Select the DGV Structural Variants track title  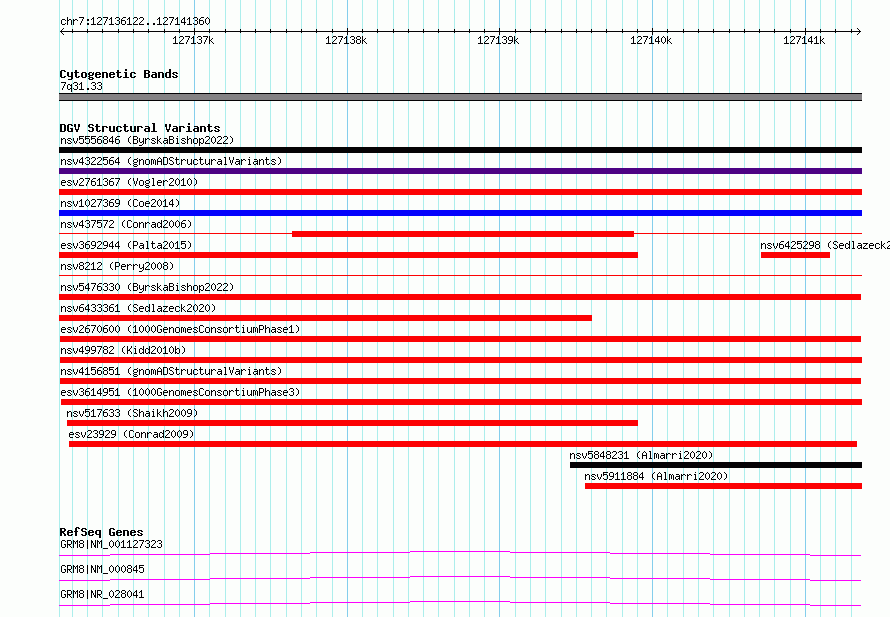[x=140, y=128]
